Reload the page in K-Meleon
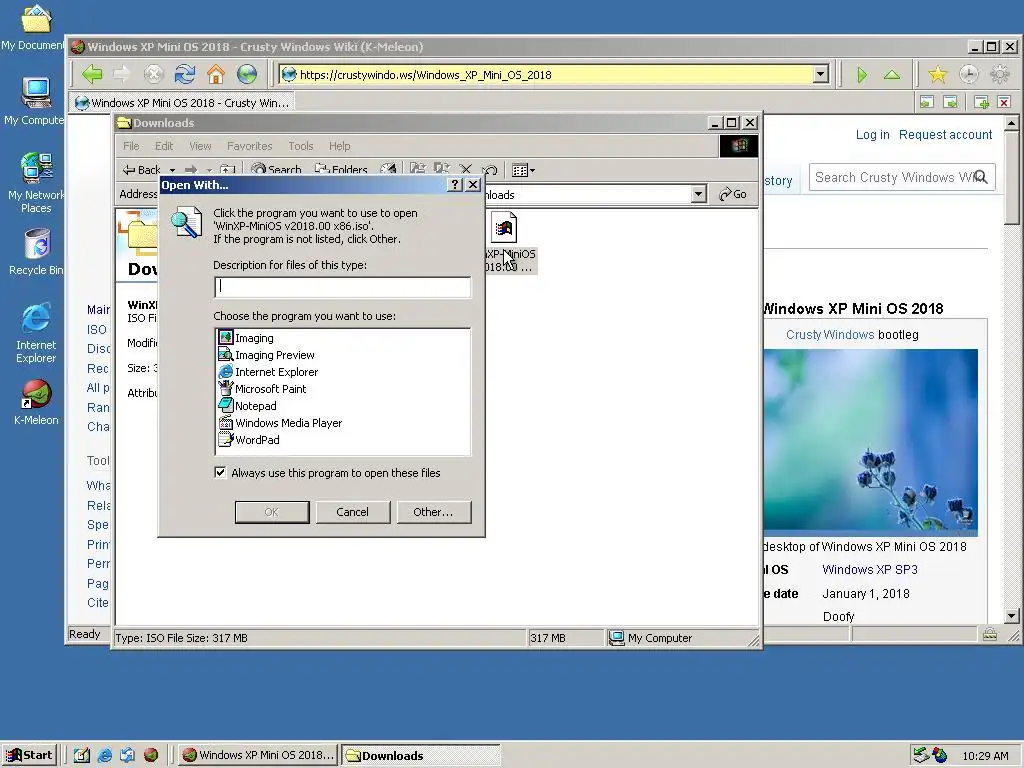1024x768 pixels. [x=185, y=74]
